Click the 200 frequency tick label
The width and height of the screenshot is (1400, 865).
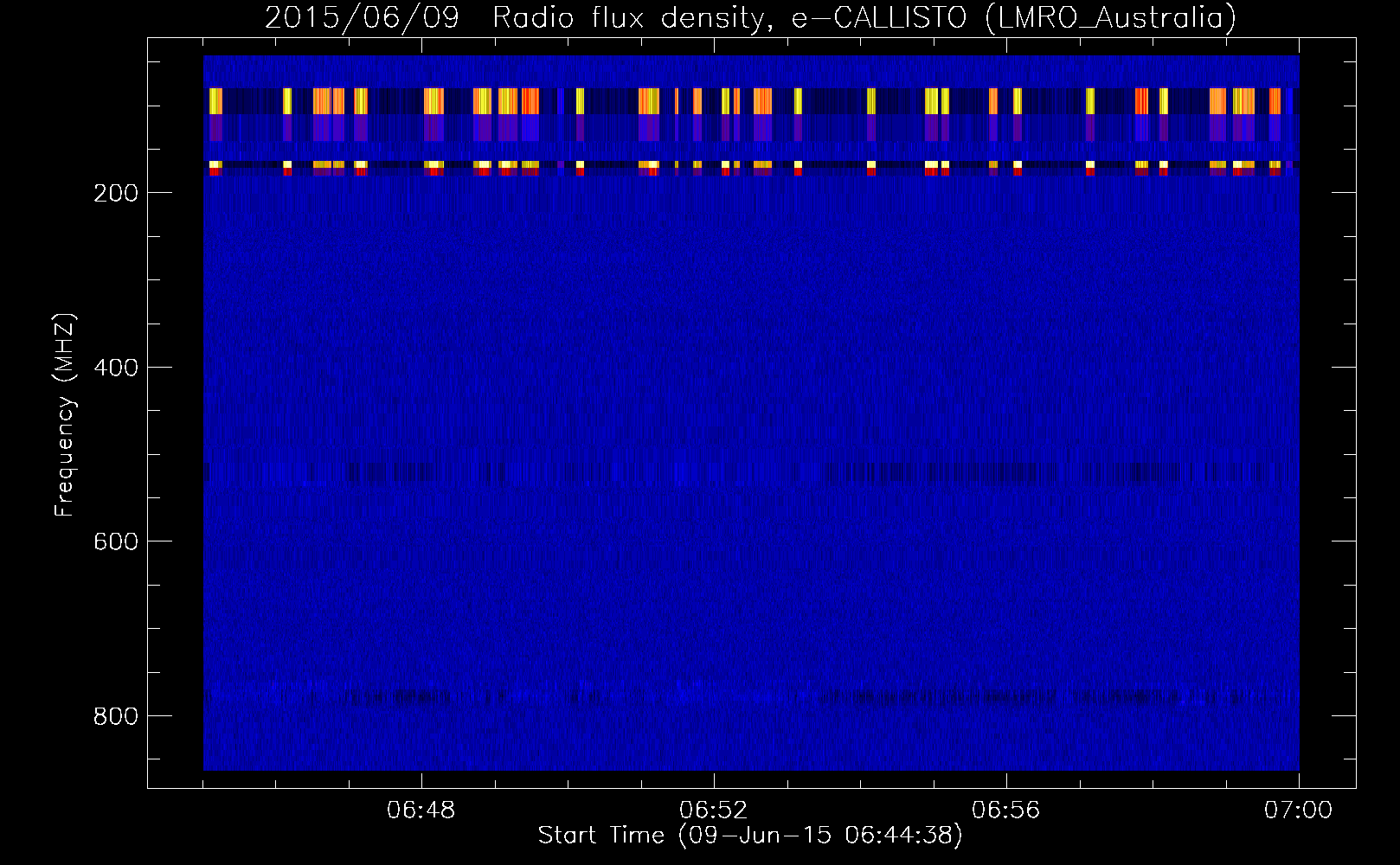pyautogui.click(x=116, y=193)
